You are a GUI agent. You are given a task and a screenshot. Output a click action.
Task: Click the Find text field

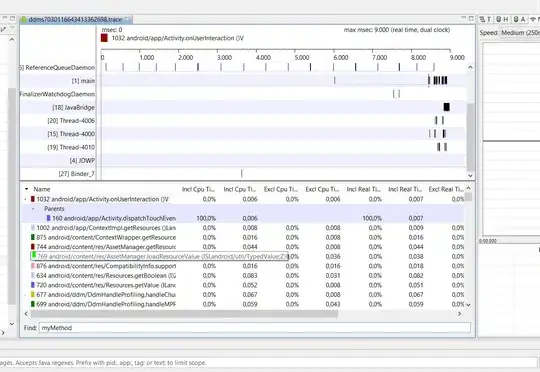(x=255, y=328)
